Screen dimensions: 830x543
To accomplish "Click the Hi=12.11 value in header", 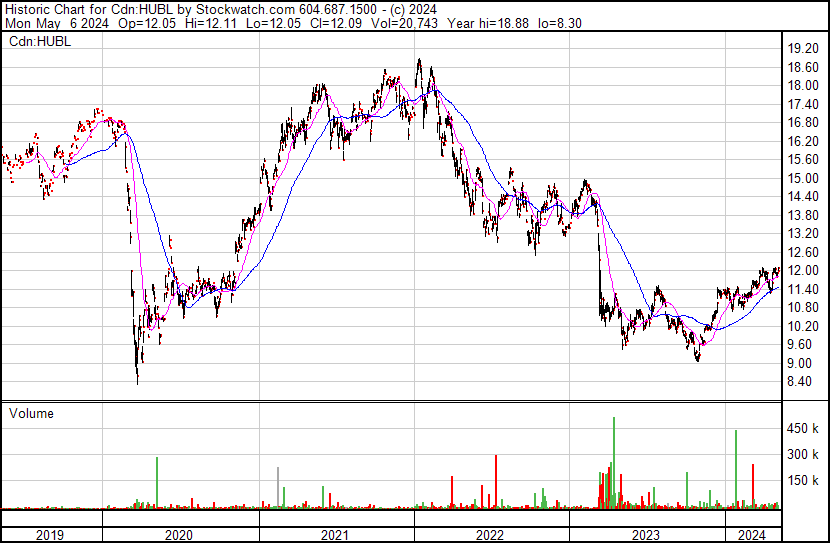I will click(x=209, y=23).
